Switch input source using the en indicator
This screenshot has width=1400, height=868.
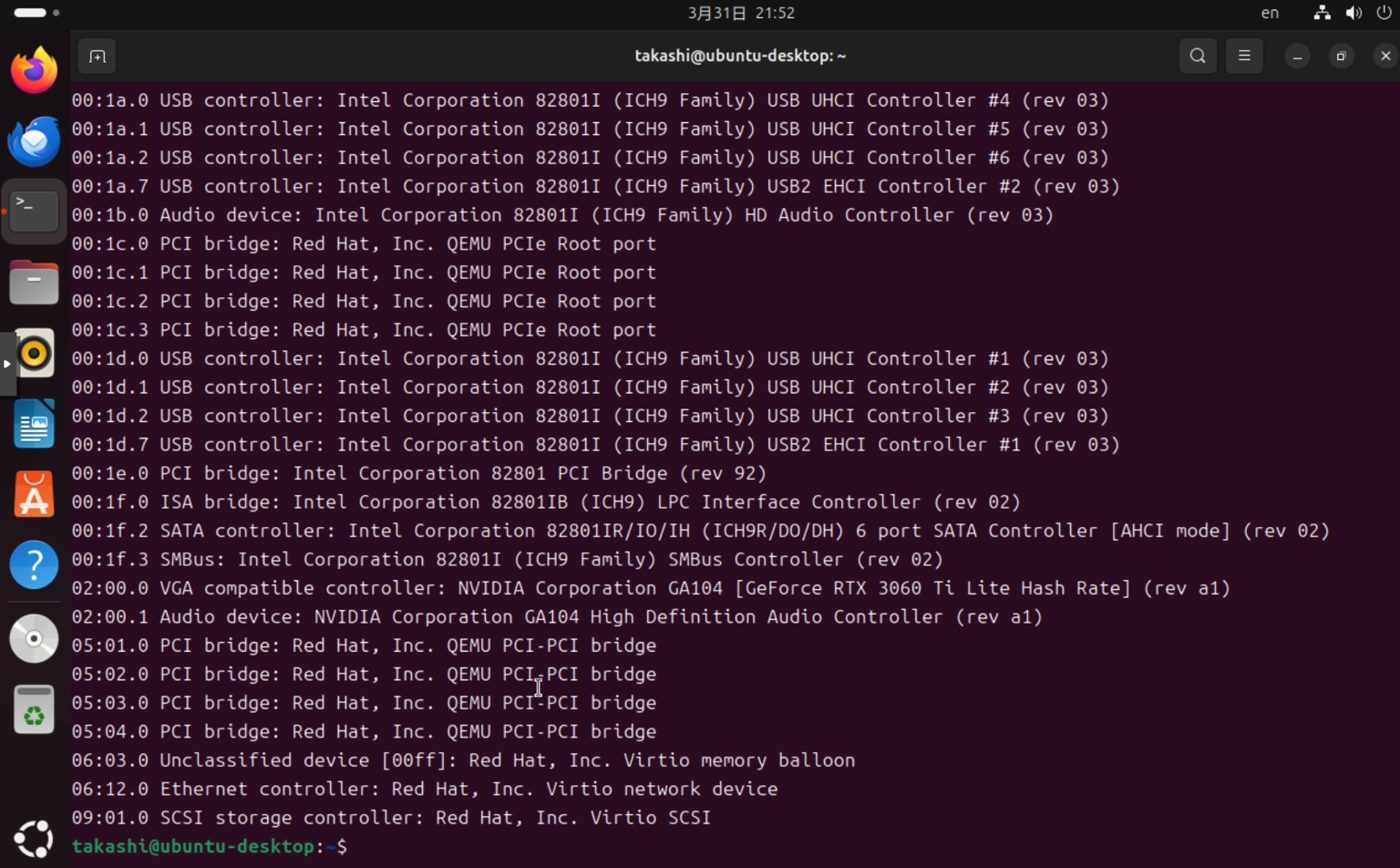(1270, 13)
